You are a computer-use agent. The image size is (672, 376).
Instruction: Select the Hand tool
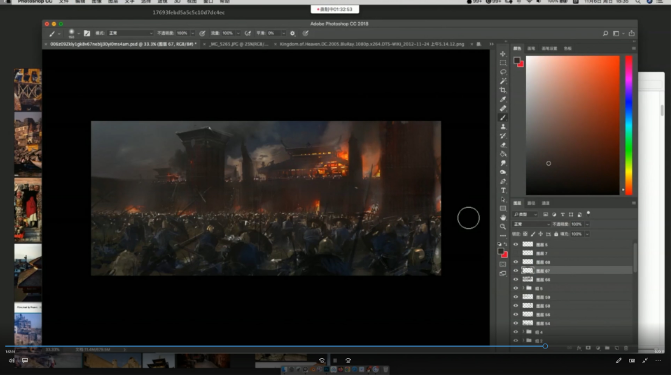(503, 217)
